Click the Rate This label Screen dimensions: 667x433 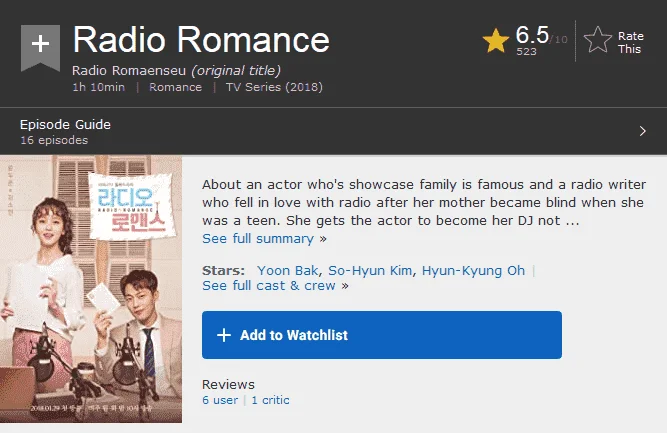click(630, 43)
